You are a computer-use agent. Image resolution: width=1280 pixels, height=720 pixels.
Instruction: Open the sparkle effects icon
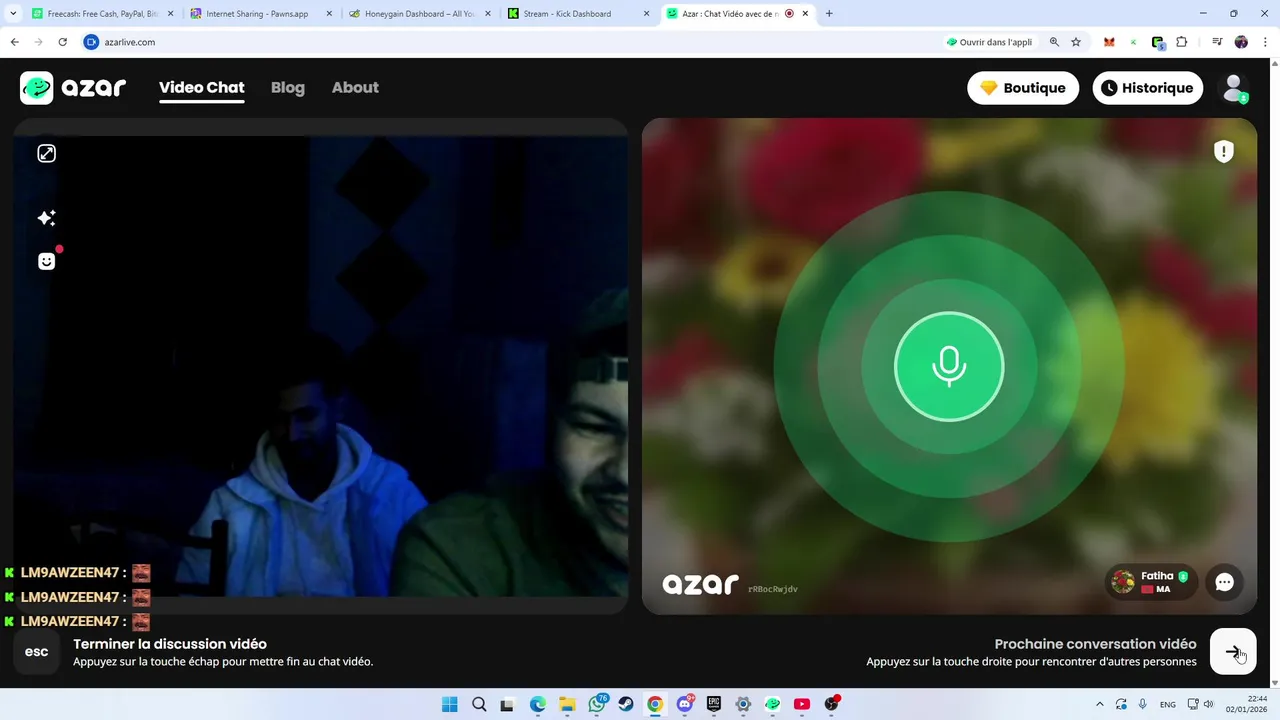click(46, 218)
